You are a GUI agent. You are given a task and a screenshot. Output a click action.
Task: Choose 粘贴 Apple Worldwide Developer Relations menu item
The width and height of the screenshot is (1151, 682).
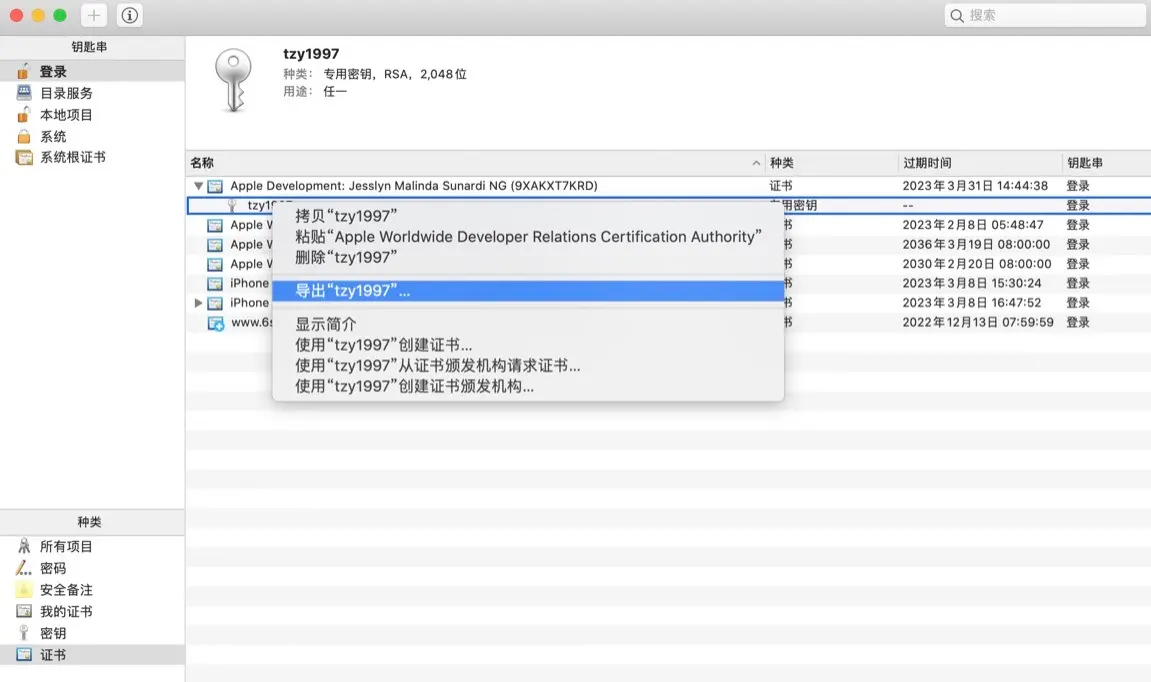528,236
